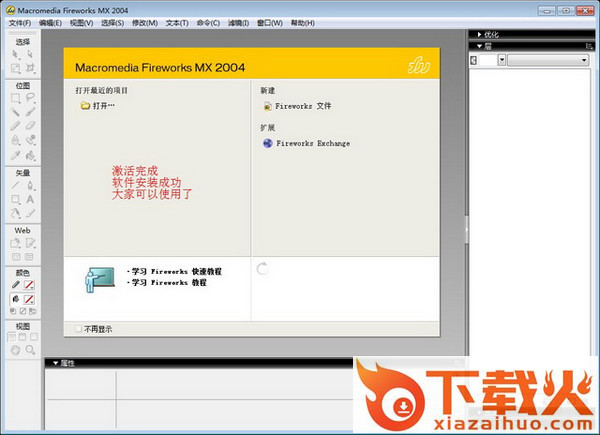Open the 视图(V) menu

click(82, 23)
